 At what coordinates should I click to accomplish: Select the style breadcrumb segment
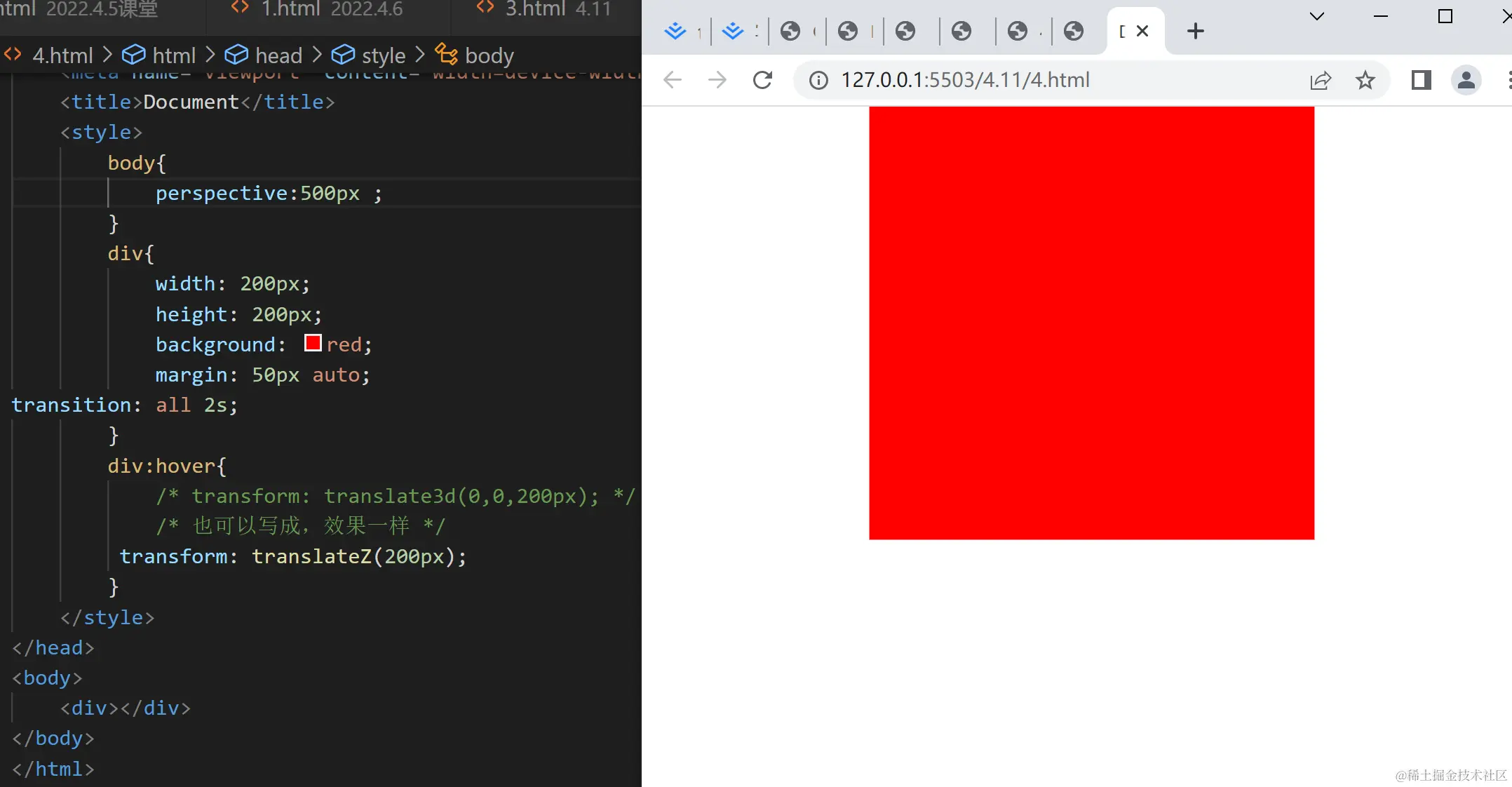(383, 55)
